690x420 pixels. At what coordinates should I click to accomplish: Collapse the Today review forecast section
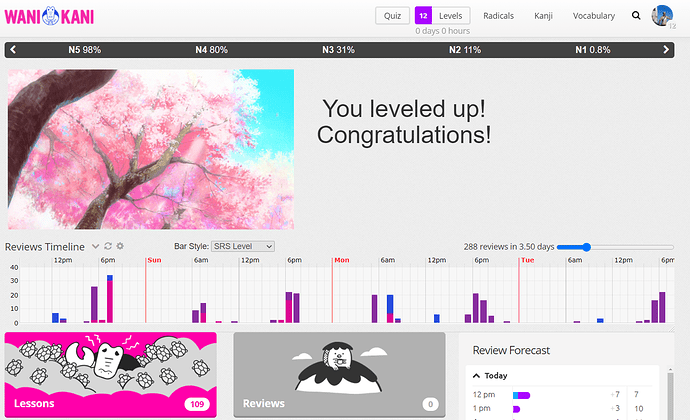click(x=476, y=376)
